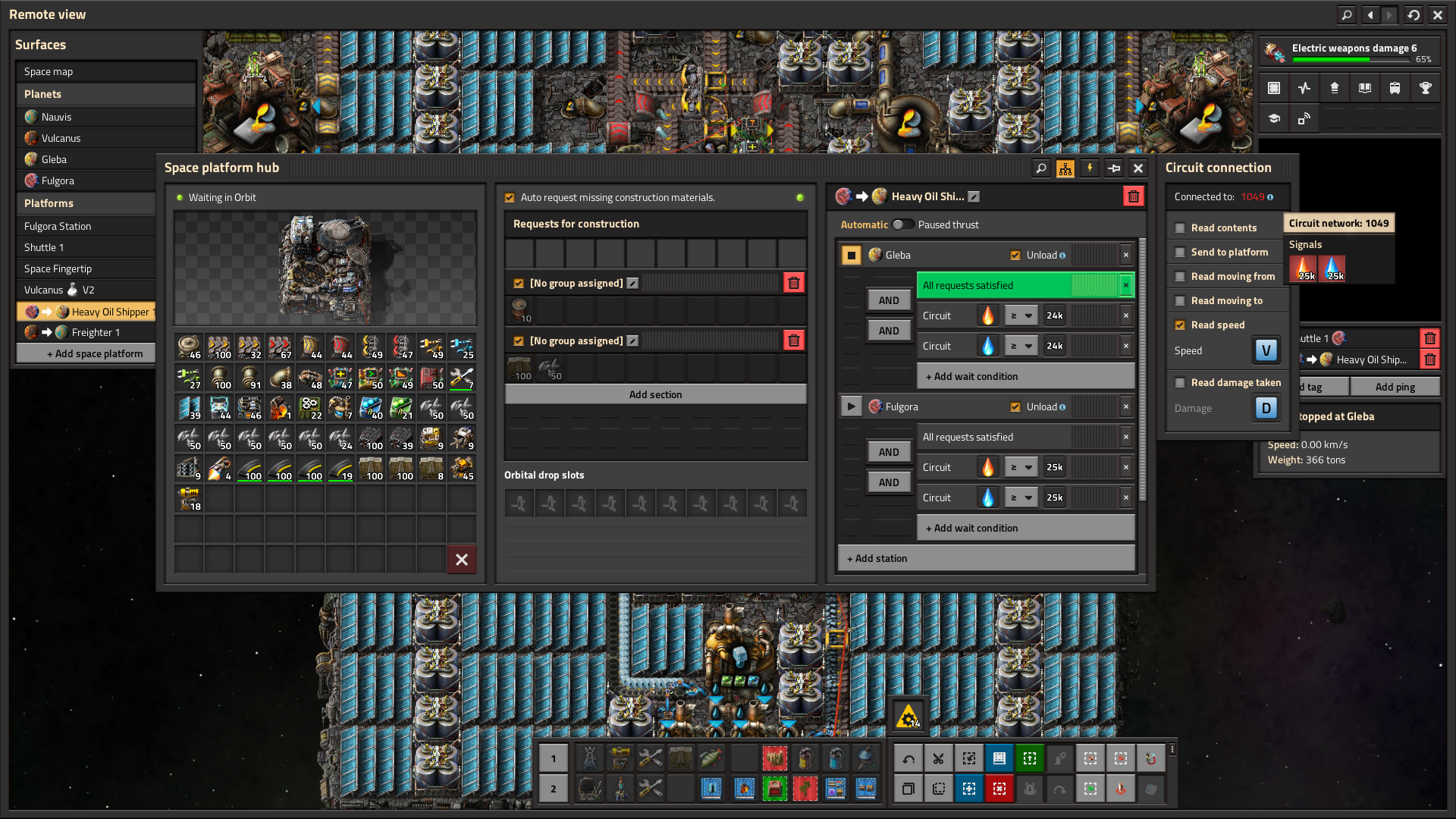Select Freighter 1 platform
Image resolution: width=1456 pixels, height=819 pixels.
(86, 332)
